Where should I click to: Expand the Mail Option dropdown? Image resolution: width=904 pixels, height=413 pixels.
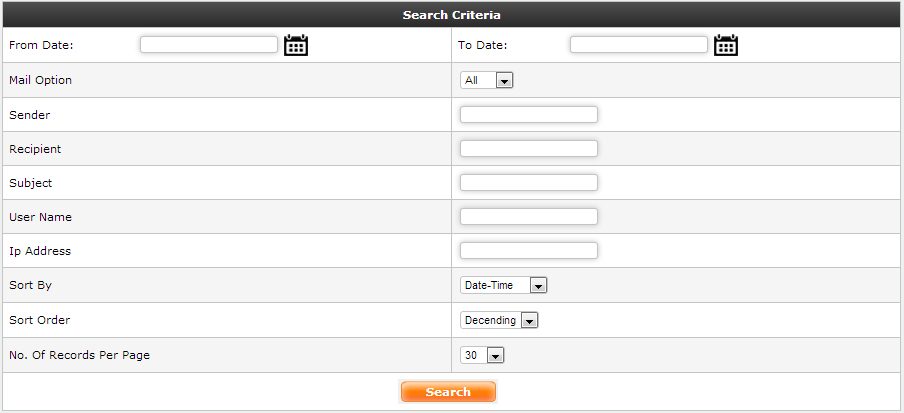(x=486, y=80)
